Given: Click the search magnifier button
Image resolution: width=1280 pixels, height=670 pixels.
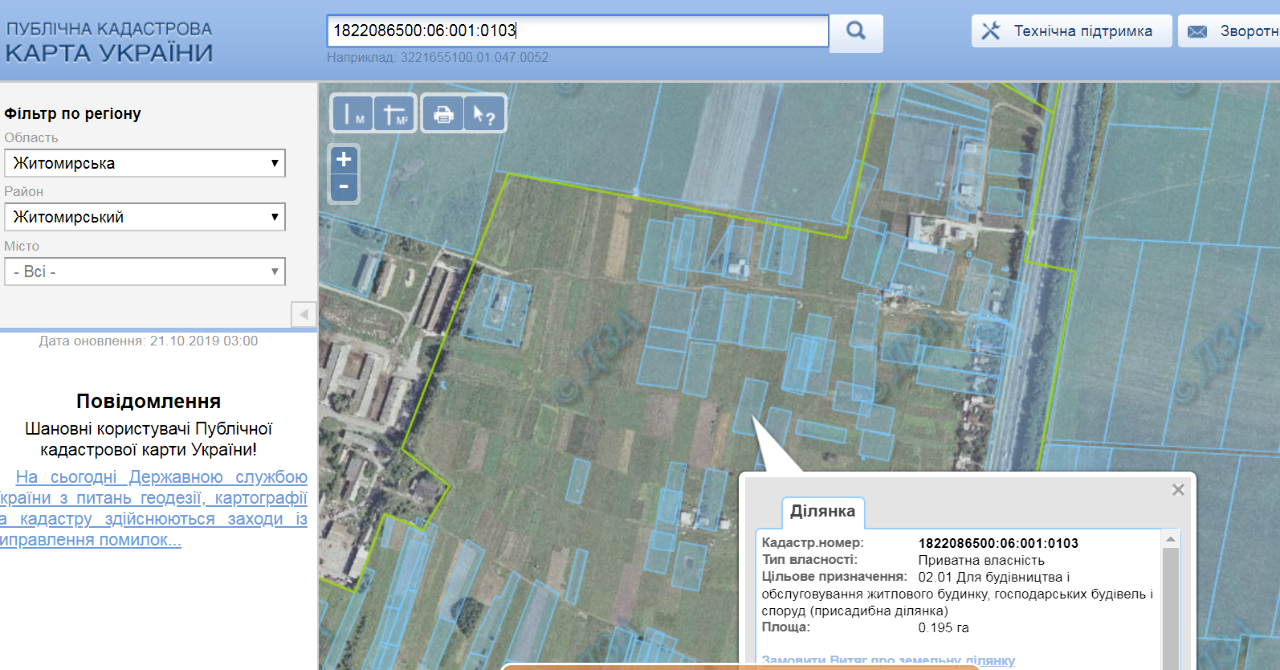Looking at the screenshot, I should [856, 31].
